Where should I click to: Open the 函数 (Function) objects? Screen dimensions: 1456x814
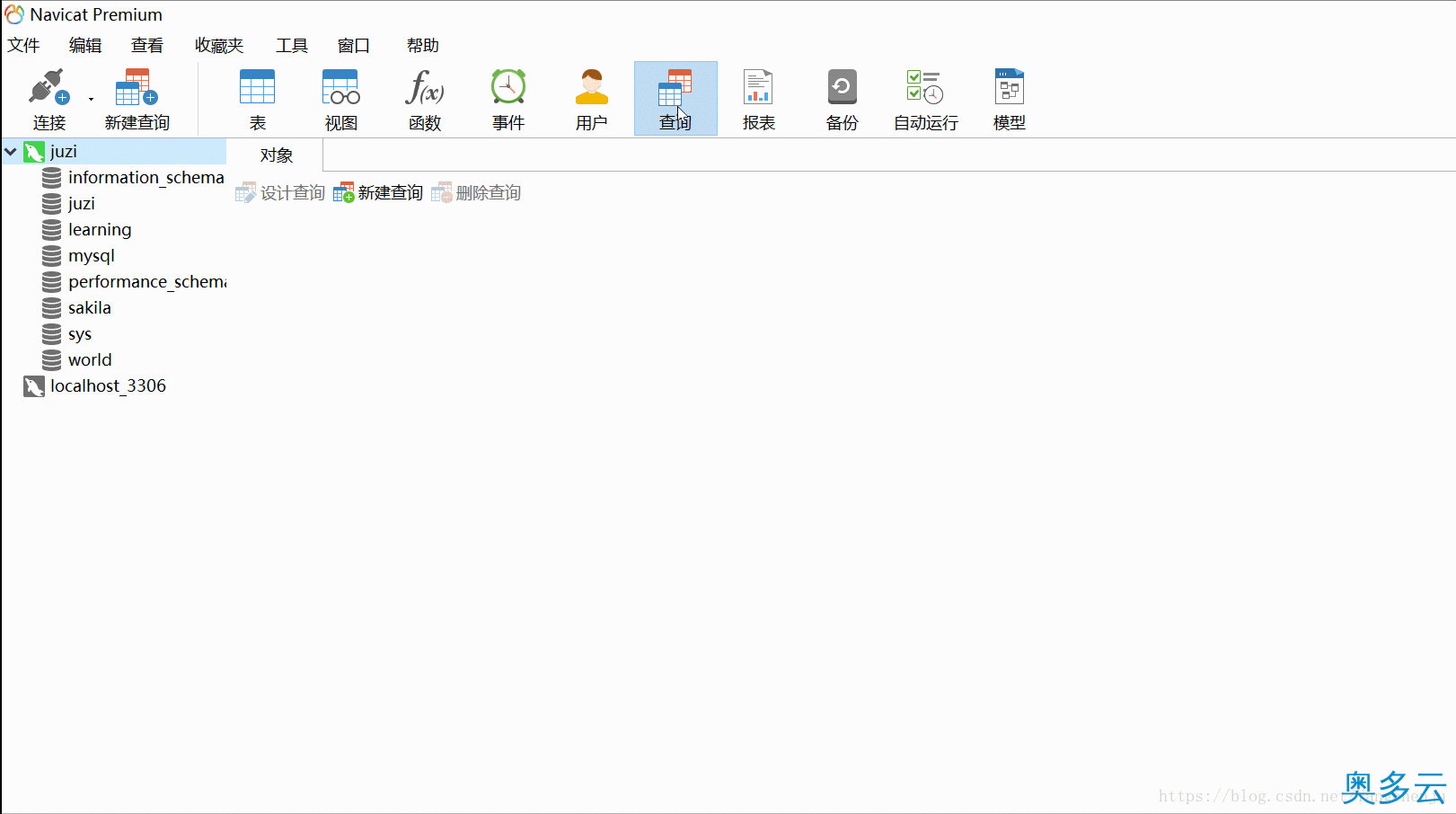(x=424, y=100)
